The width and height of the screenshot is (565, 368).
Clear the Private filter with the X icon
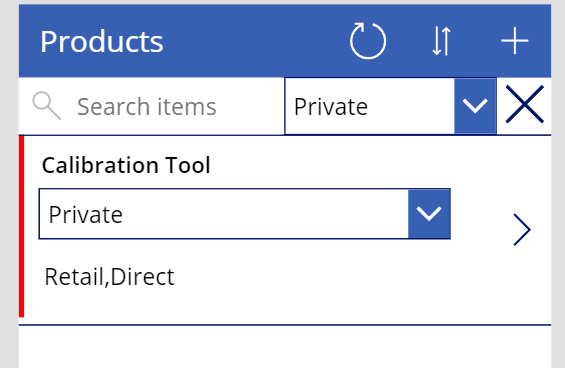524,105
